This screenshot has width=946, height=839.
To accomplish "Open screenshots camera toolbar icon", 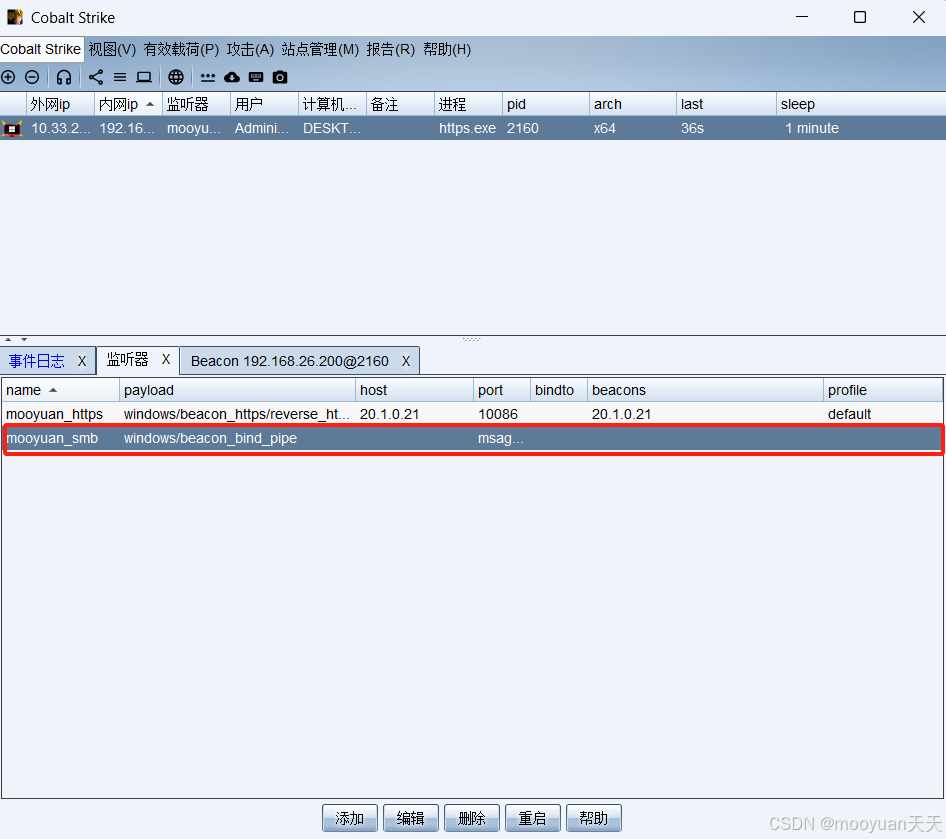I will pos(280,77).
